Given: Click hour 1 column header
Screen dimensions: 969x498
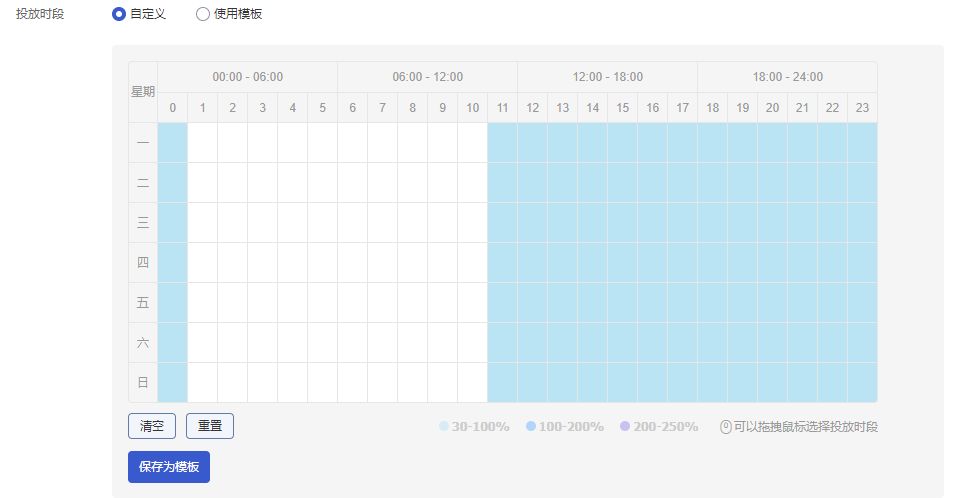Looking at the screenshot, I should [203, 108].
